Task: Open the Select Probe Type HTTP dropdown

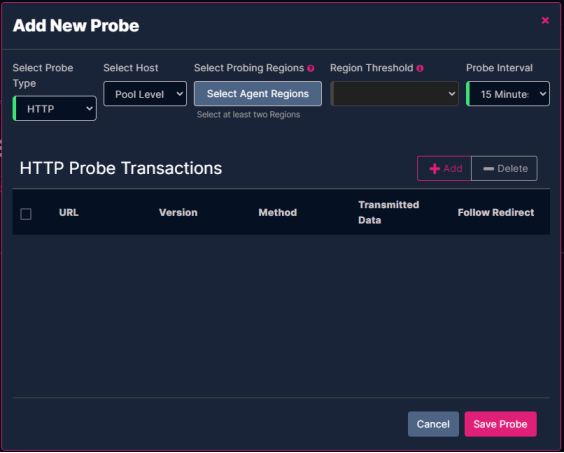Action: tap(55, 108)
